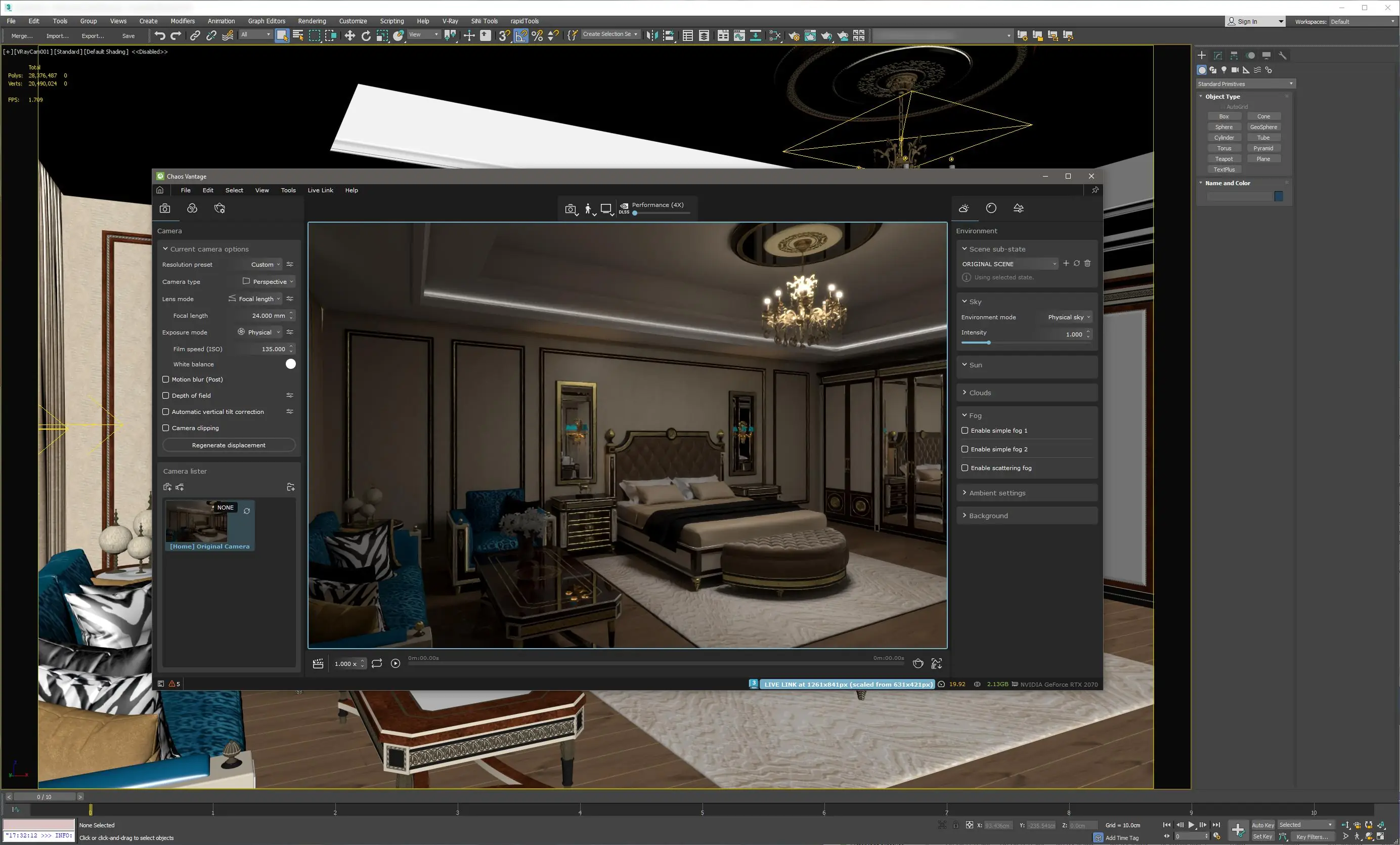Screen dimensions: 1400x845
Task: Click the Teapot primitive button
Action: point(1223,159)
